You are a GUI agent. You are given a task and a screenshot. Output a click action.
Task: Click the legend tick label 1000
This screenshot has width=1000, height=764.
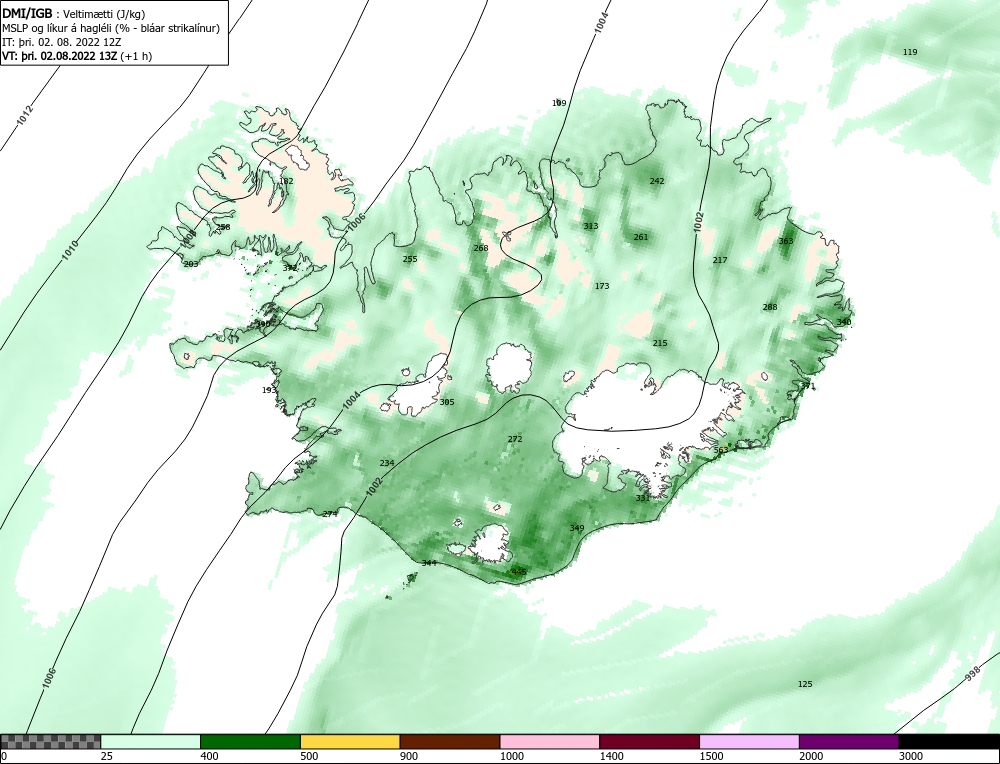tap(511, 756)
